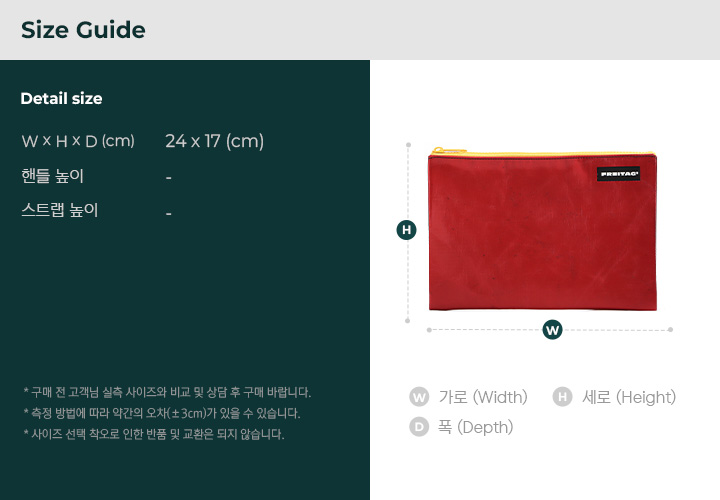
Task: Click the gray D legend icon beside 폭 (Depth)
Action: click(x=419, y=427)
